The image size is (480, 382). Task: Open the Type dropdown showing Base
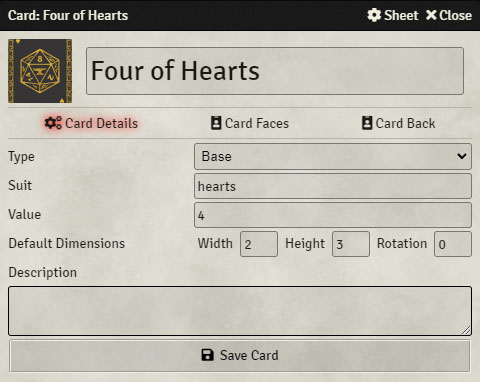333,156
